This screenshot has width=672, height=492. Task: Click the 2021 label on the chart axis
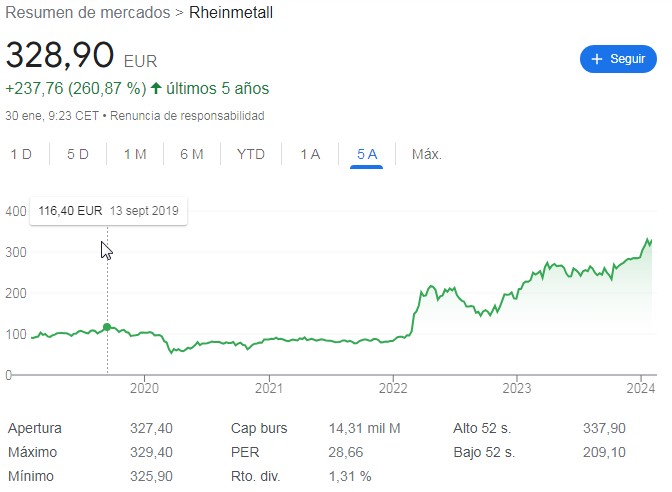(x=269, y=388)
